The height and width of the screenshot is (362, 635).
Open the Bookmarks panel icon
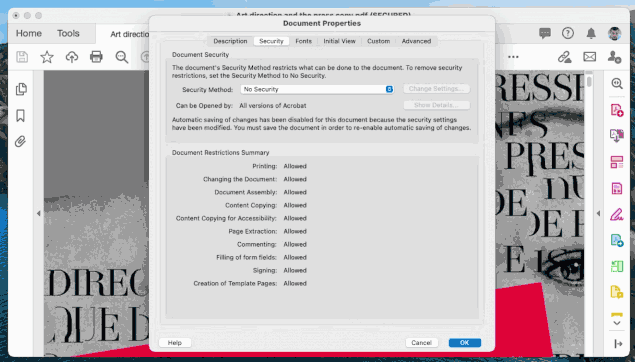pos(21,116)
